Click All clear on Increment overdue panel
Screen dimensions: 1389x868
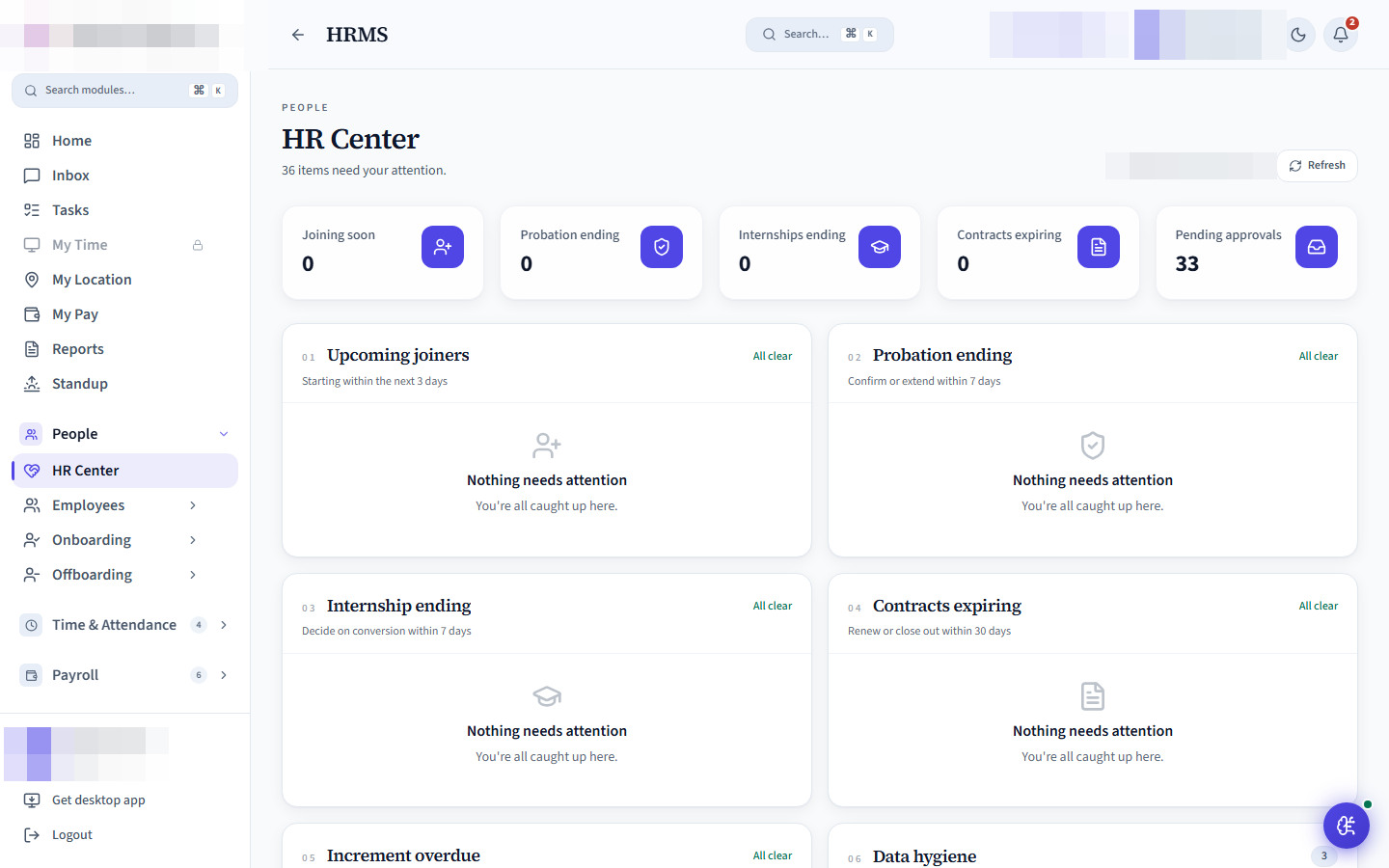(x=773, y=855)
